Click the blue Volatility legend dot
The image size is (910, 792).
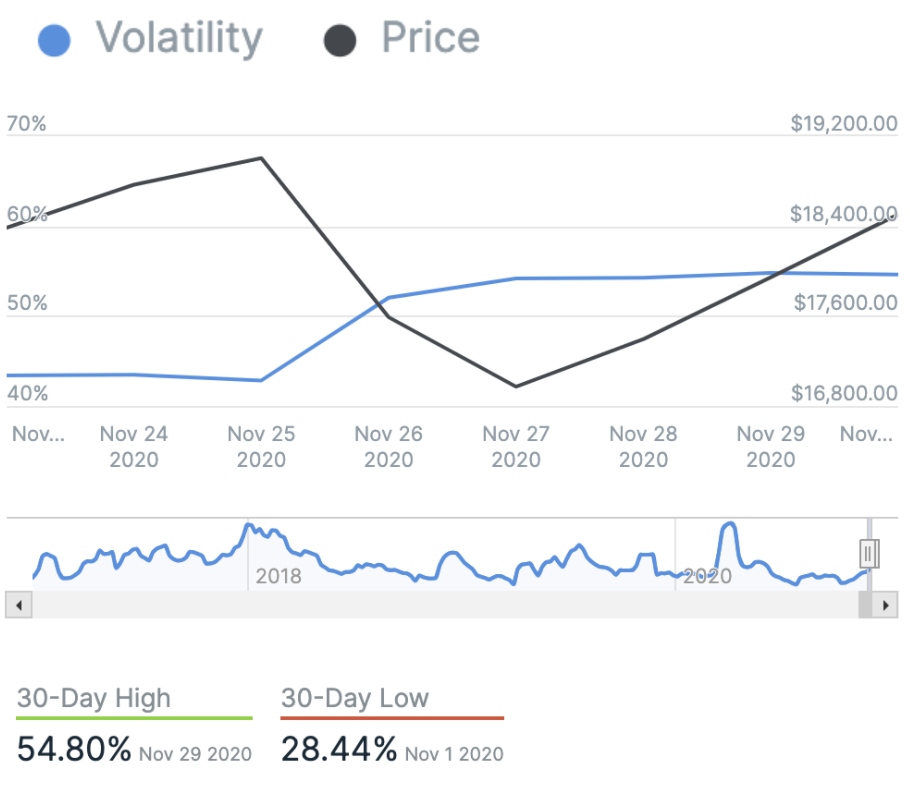coord(53,42)
